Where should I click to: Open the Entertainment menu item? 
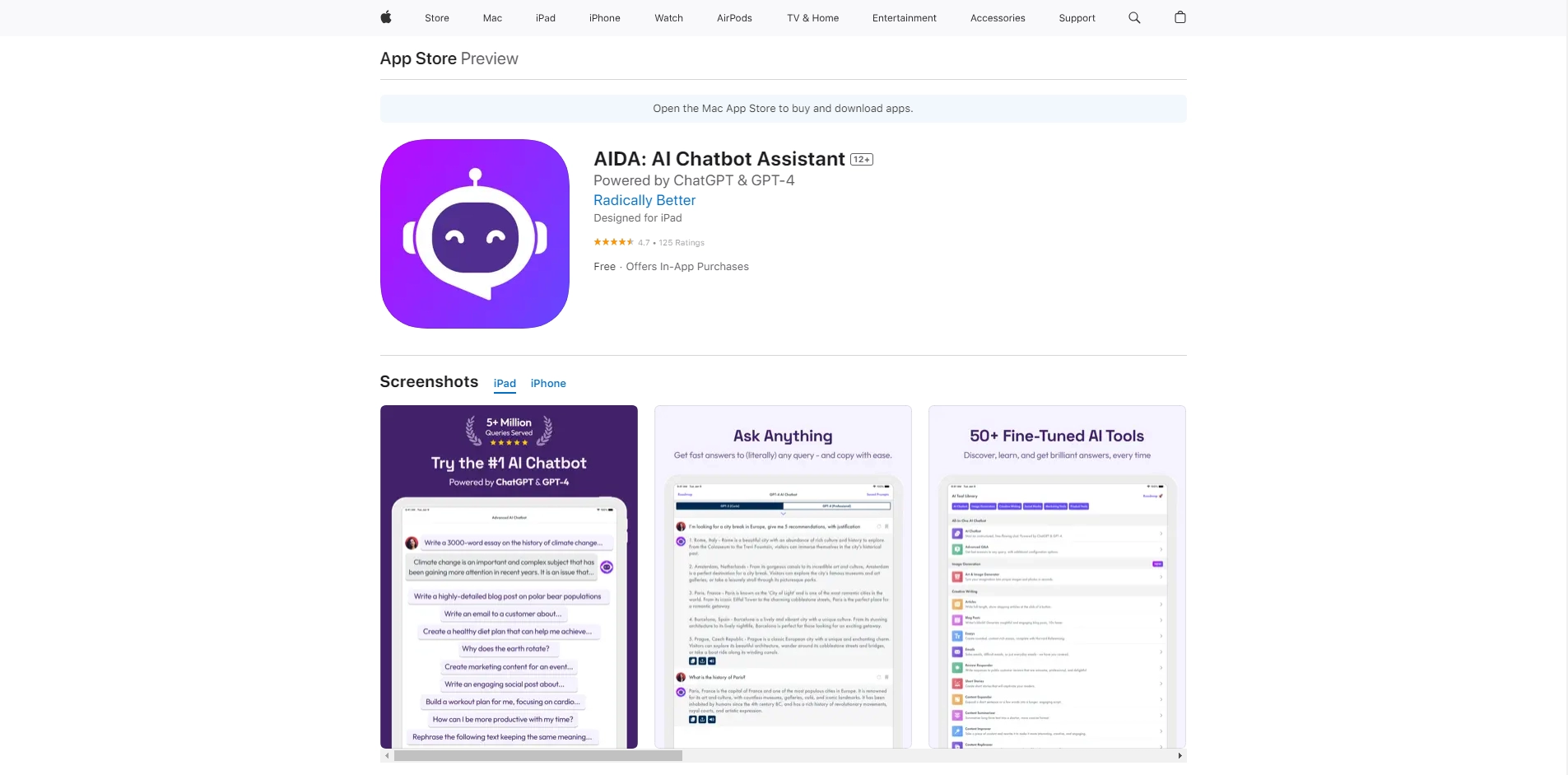pos(905,18)
